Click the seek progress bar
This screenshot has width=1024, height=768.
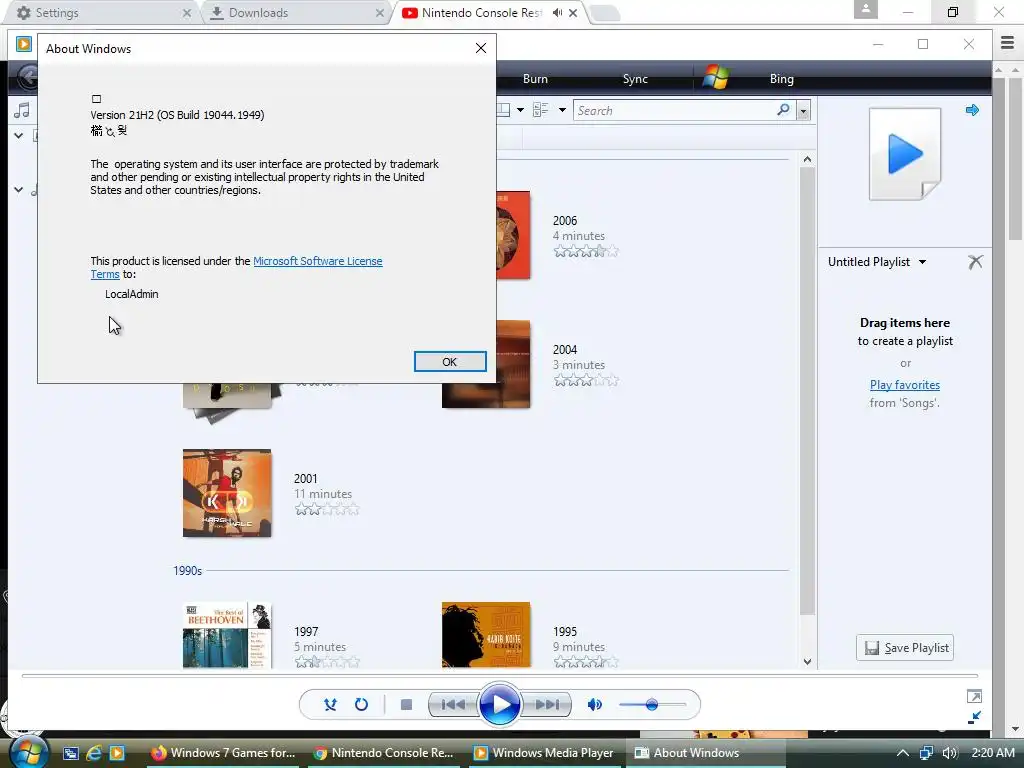pos(500,675)
